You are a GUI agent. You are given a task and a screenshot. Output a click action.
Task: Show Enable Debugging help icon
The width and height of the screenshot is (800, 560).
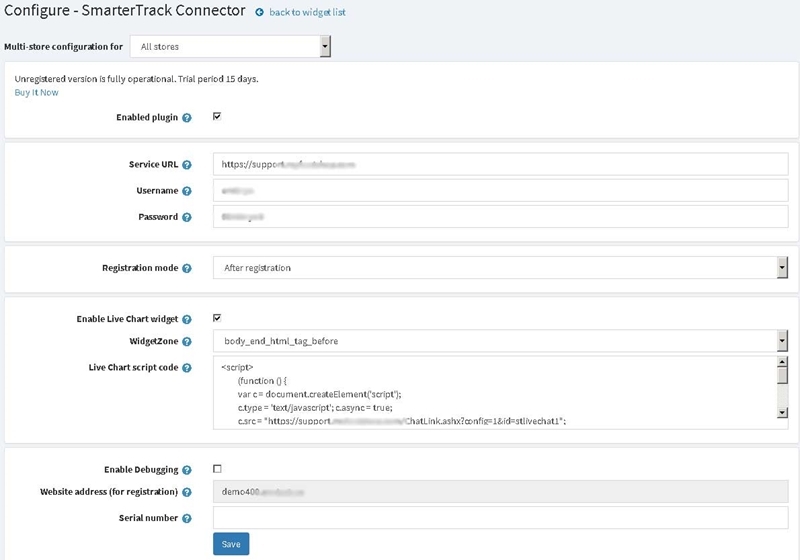pyautogui.click(x=187, y=470)
